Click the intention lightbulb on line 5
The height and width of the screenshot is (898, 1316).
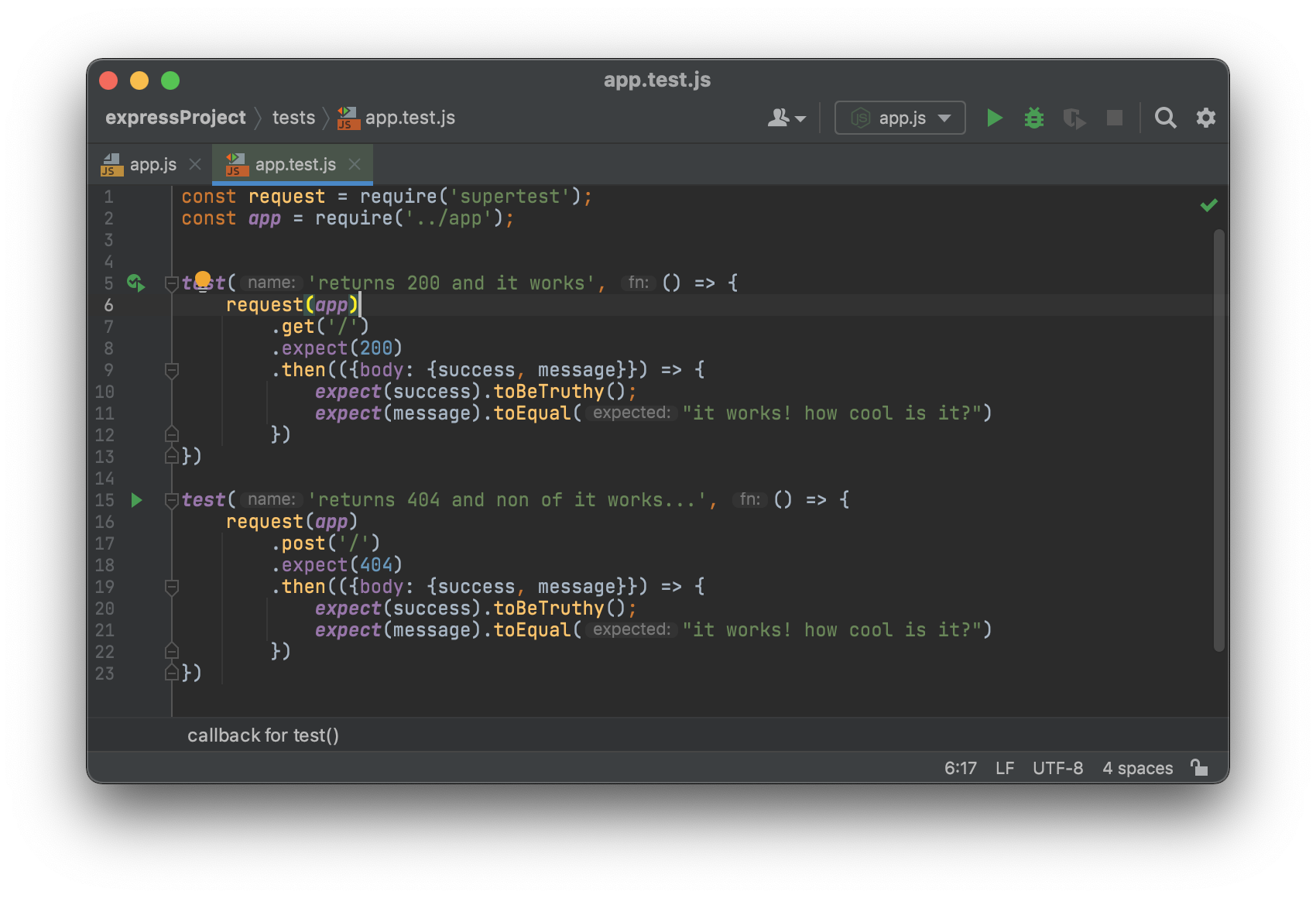point(203,279)
